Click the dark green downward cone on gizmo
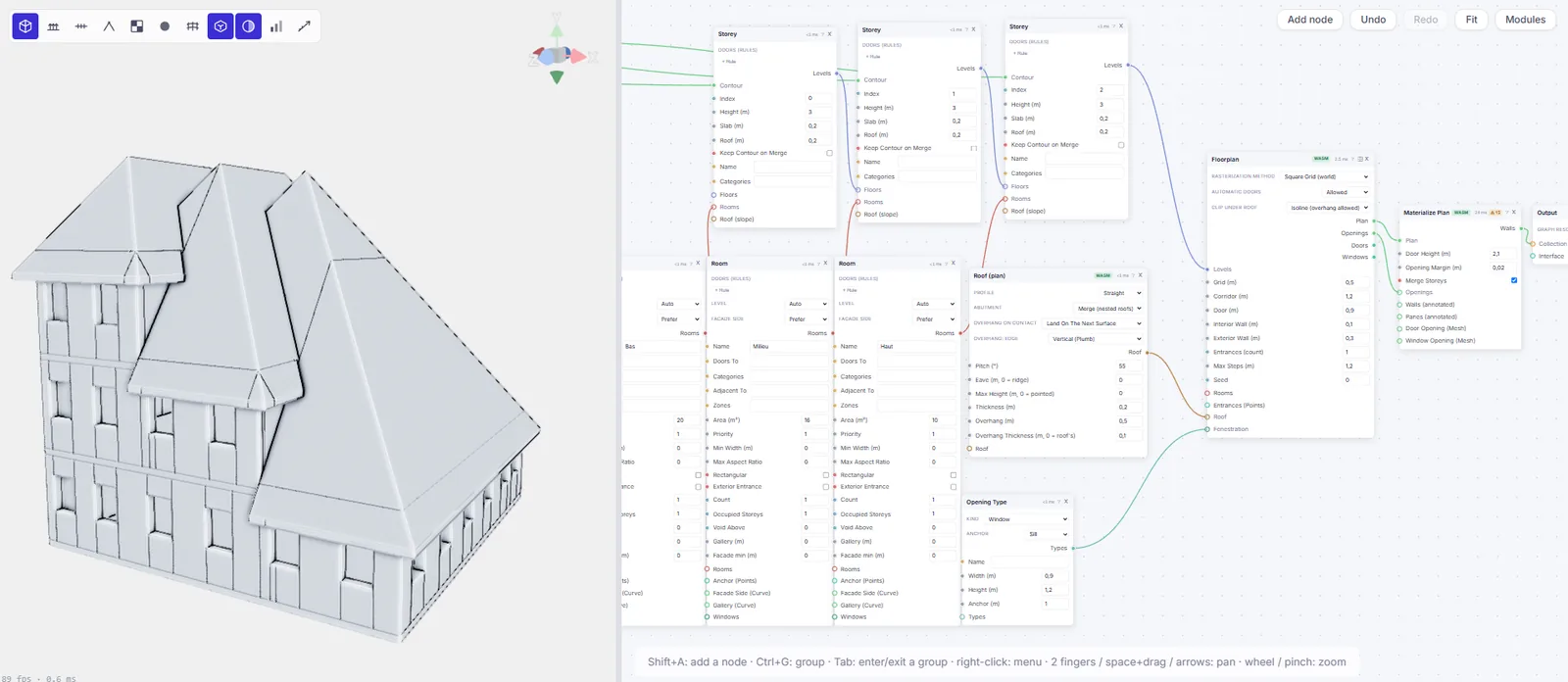The height and width of the screenshot is (682, 1568). pos(557,76)
